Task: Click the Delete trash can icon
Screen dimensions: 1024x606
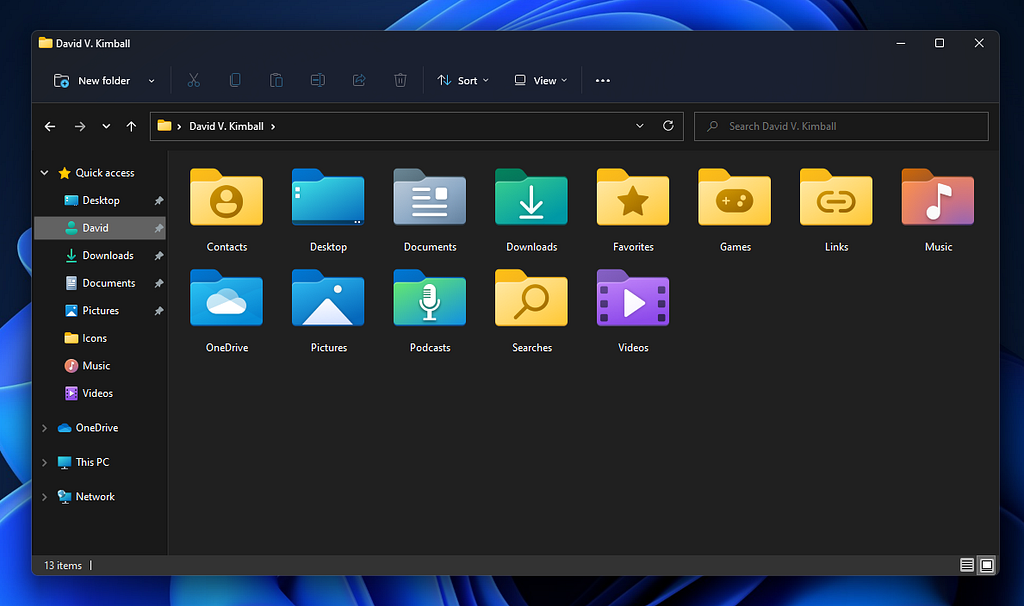Action: tap(400, 80)
